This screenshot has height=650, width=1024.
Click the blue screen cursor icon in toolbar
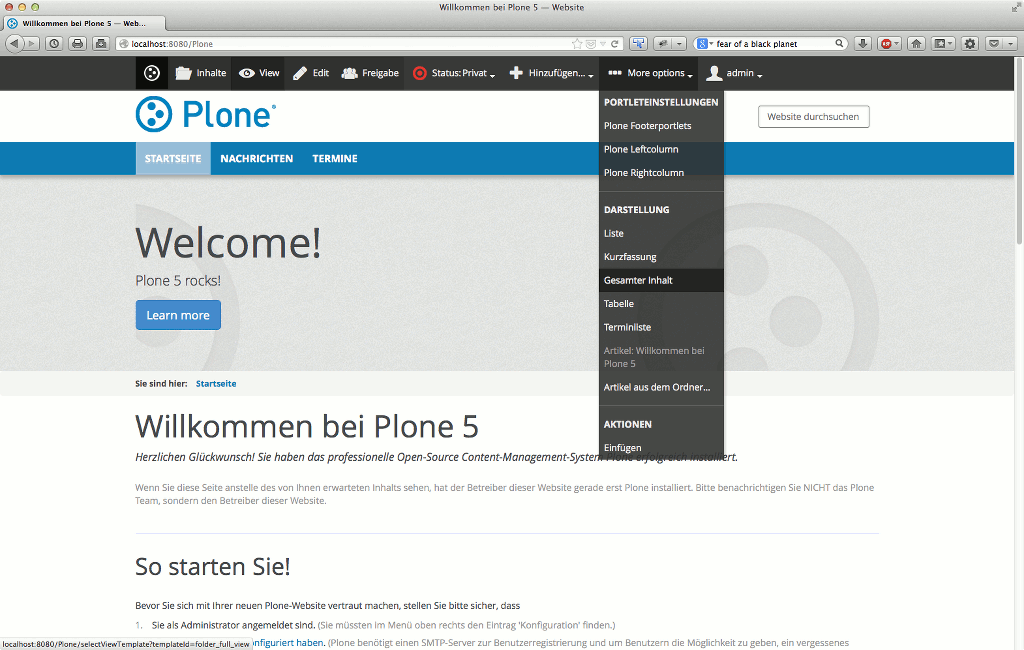[638, 44]
